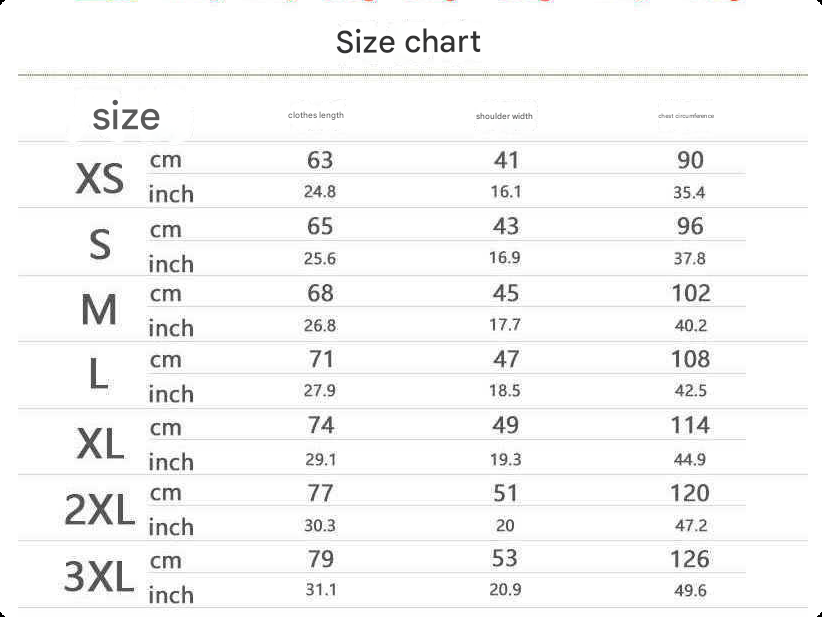Viewport: 822px width, 617px height.
Task: Select the "shoulder width" column header
Action: point(504,116)
